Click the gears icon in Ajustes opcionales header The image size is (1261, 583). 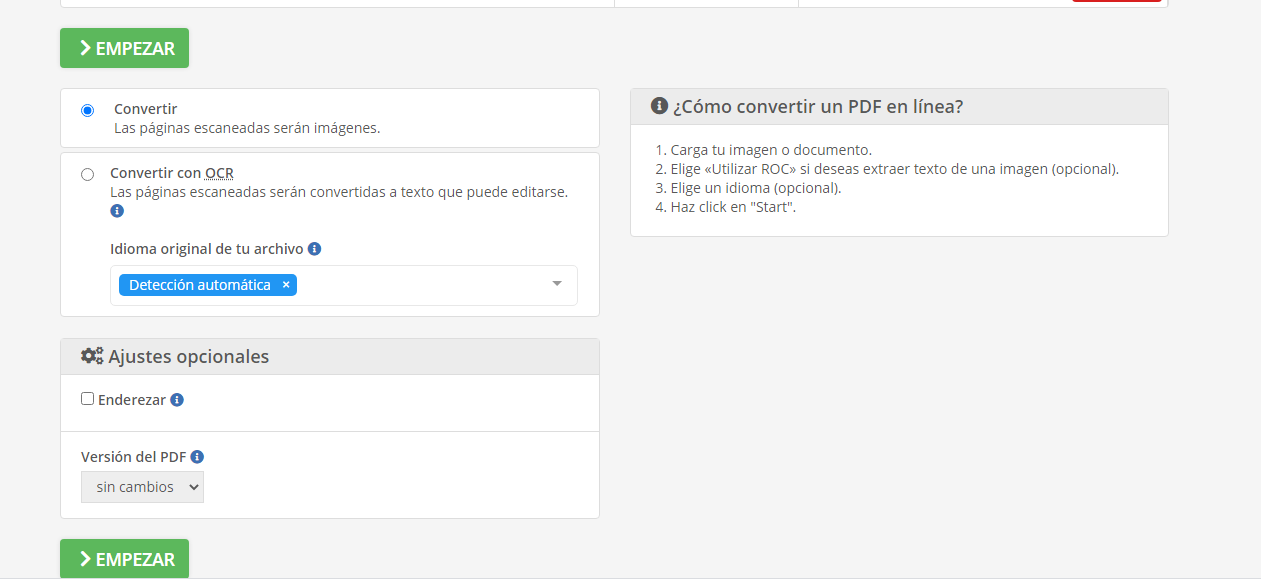[92, 356]
